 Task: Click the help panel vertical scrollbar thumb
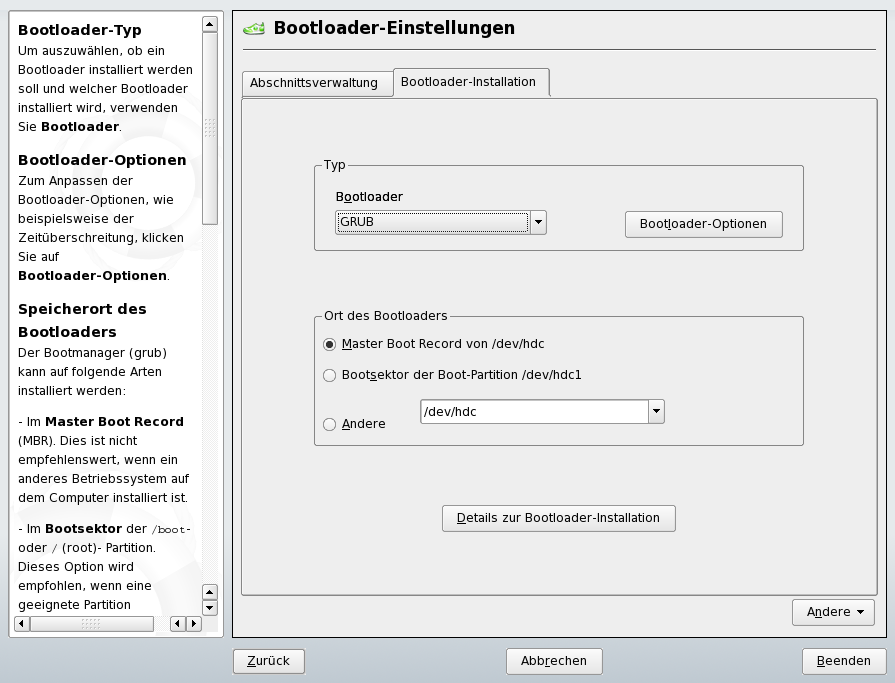click(x=210, y=128)
